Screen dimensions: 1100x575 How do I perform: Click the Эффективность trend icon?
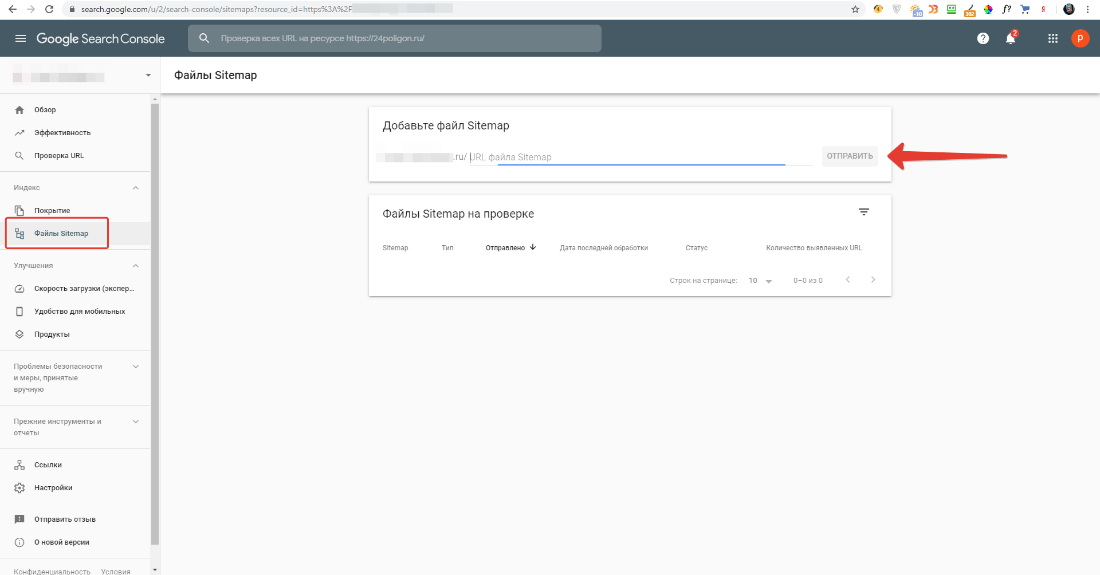(x=20, y=133)
